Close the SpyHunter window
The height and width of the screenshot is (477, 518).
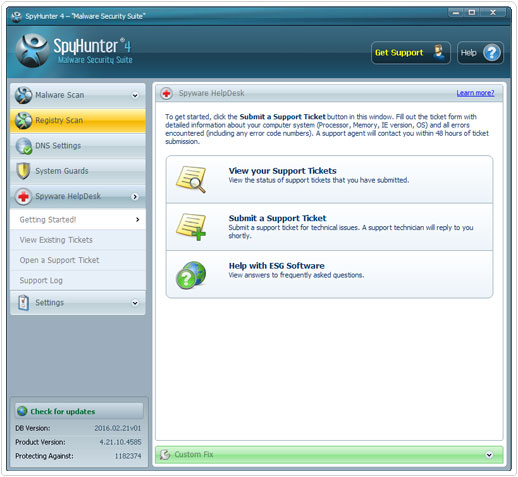493,13
